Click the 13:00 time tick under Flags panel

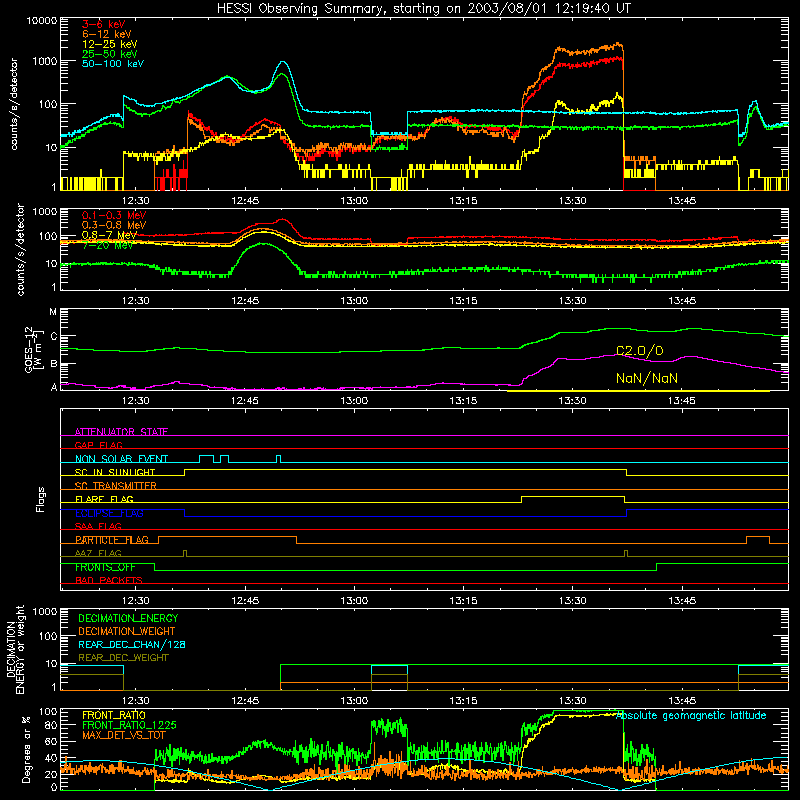point(354,601)
